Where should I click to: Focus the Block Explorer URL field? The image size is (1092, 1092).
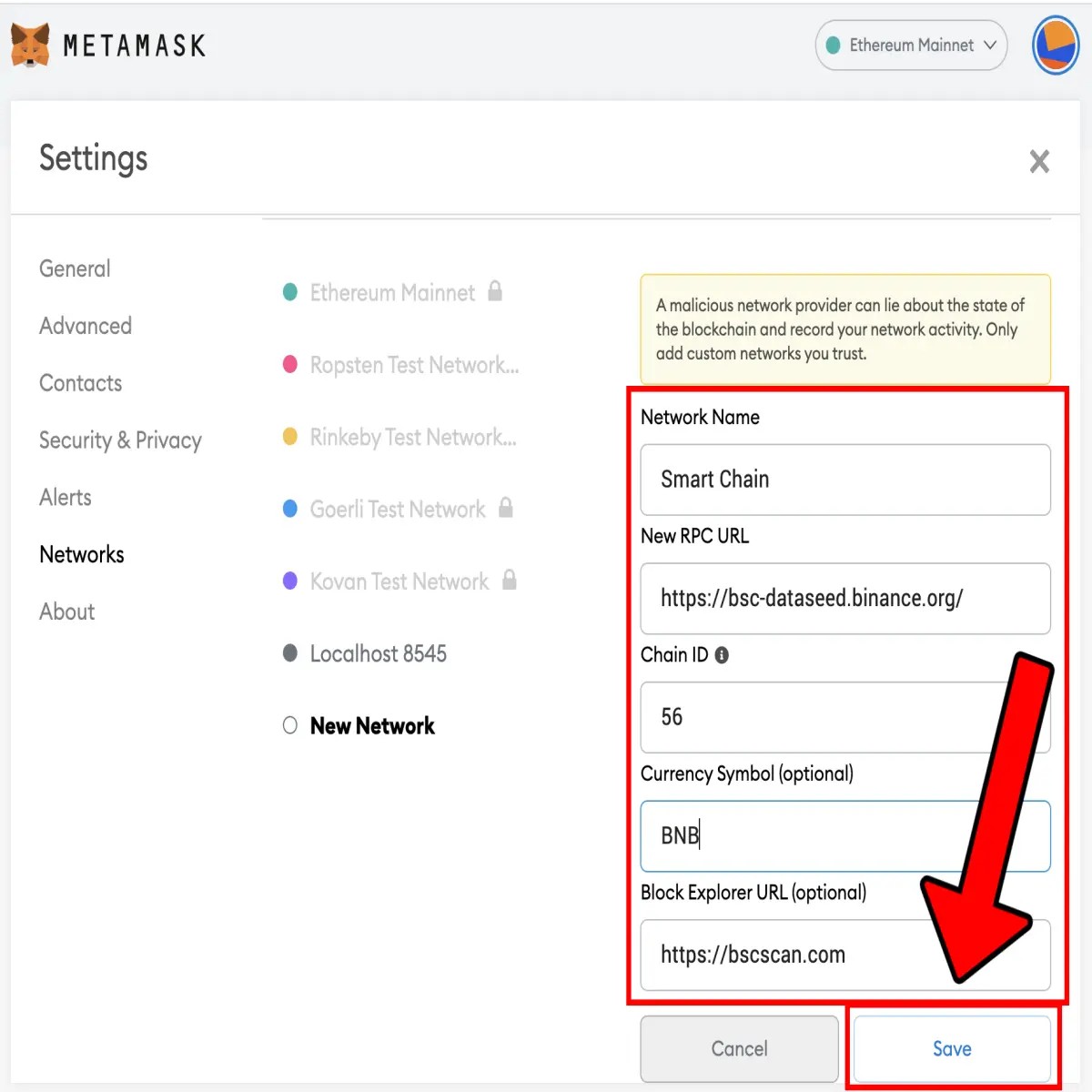[845, 955]
